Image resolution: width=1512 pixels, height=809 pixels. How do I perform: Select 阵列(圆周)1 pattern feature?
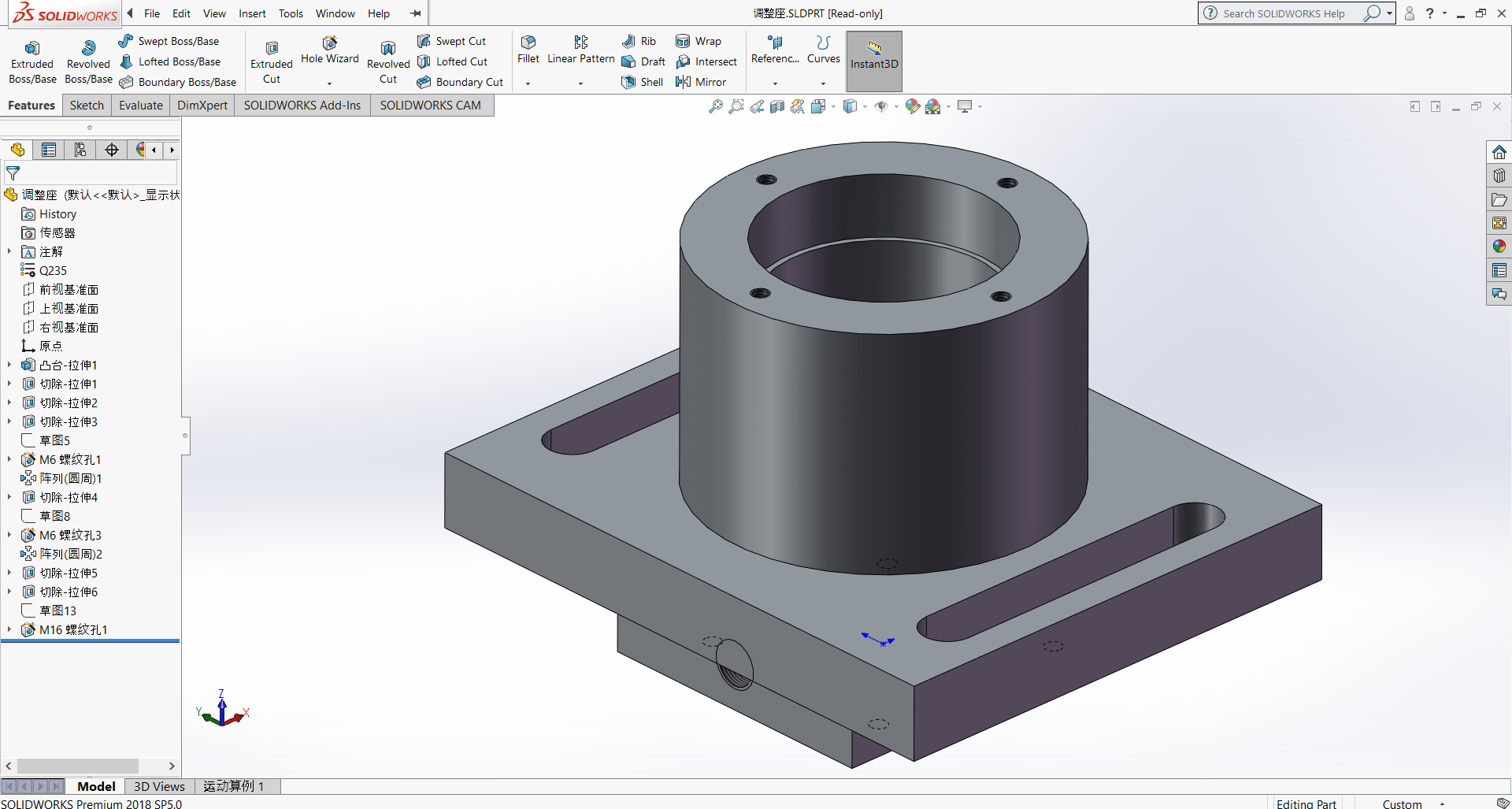61,478
